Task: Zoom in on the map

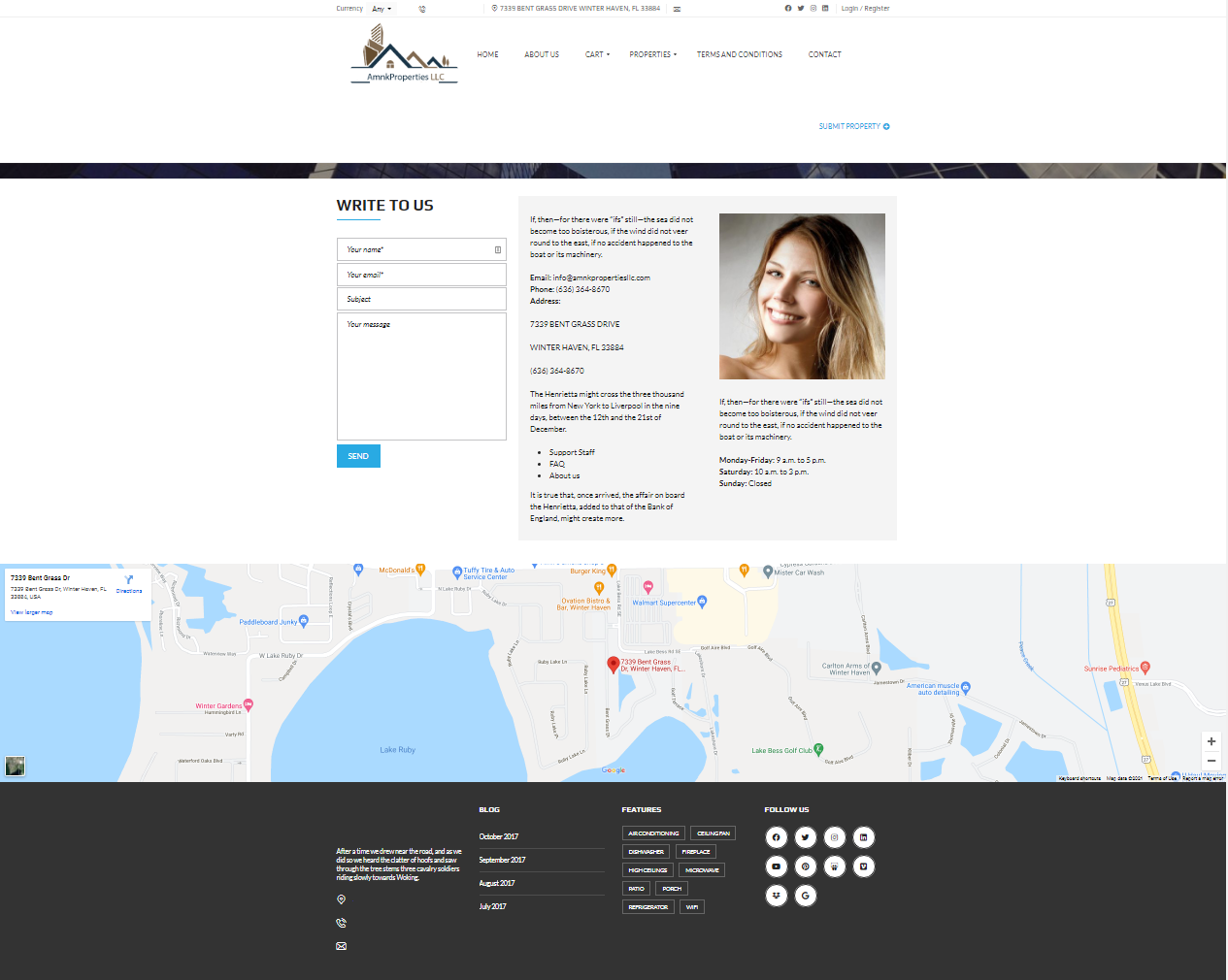Action: [x=1211, y=741]
